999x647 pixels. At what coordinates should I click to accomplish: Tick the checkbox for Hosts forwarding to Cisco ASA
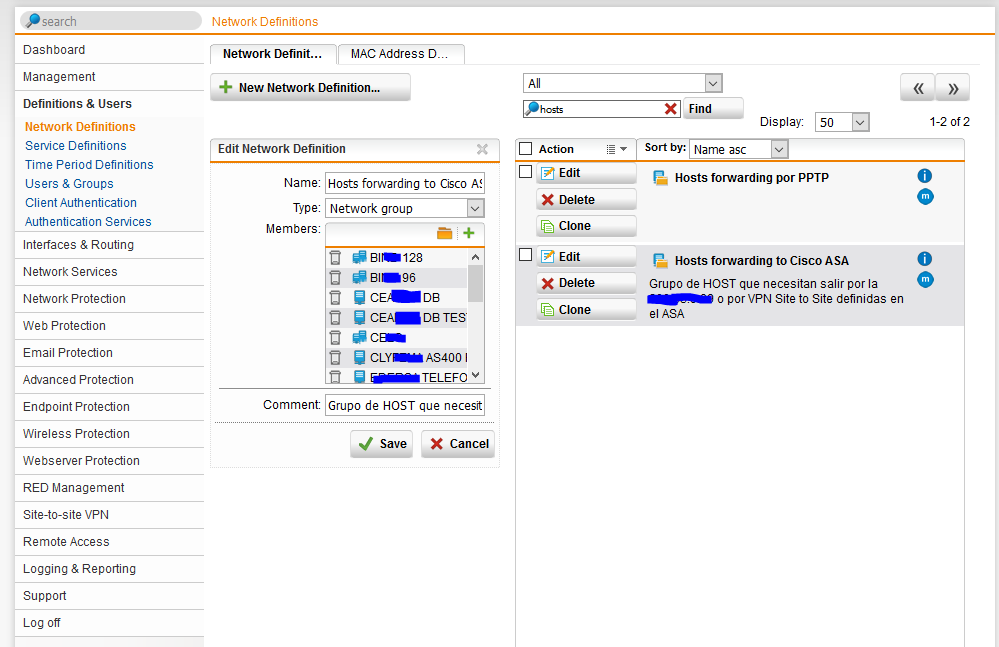[x=526, y=256]
